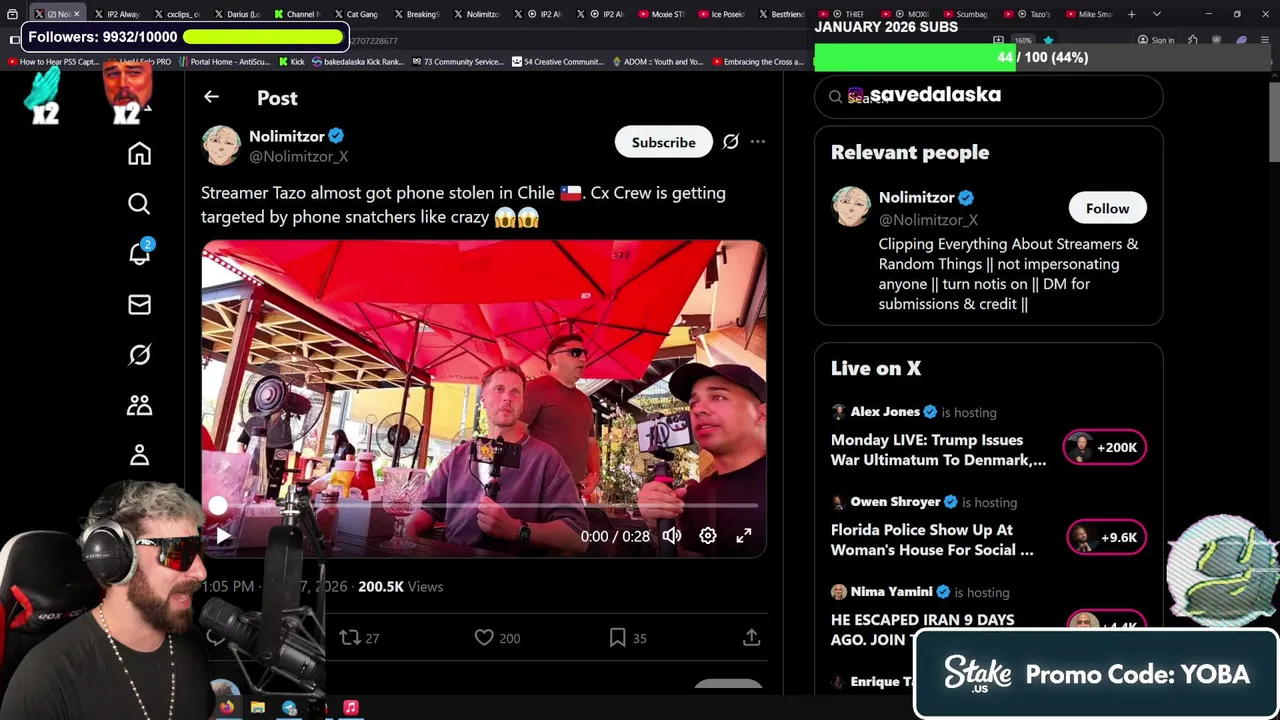Go back using the Post arrow
1280x720 pixels.
tap(211, 97)
